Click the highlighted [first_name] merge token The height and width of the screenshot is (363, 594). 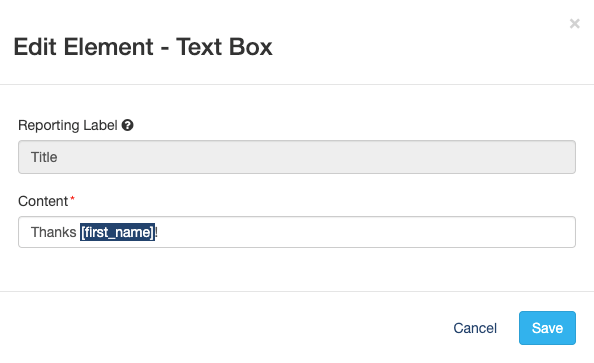pos(117,232)
